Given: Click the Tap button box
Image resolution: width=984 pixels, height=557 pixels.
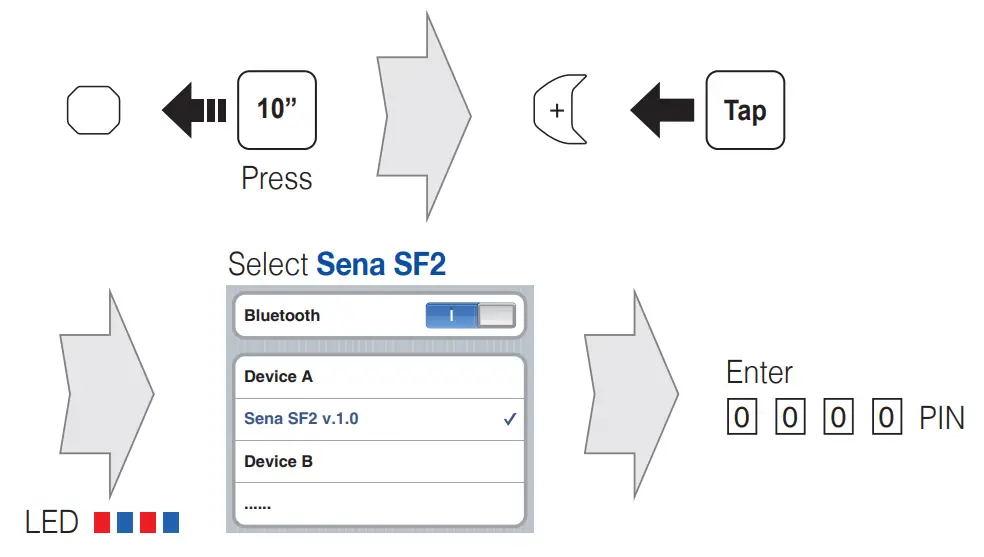Looking at the screenshot, I should (x=745, y=110).
